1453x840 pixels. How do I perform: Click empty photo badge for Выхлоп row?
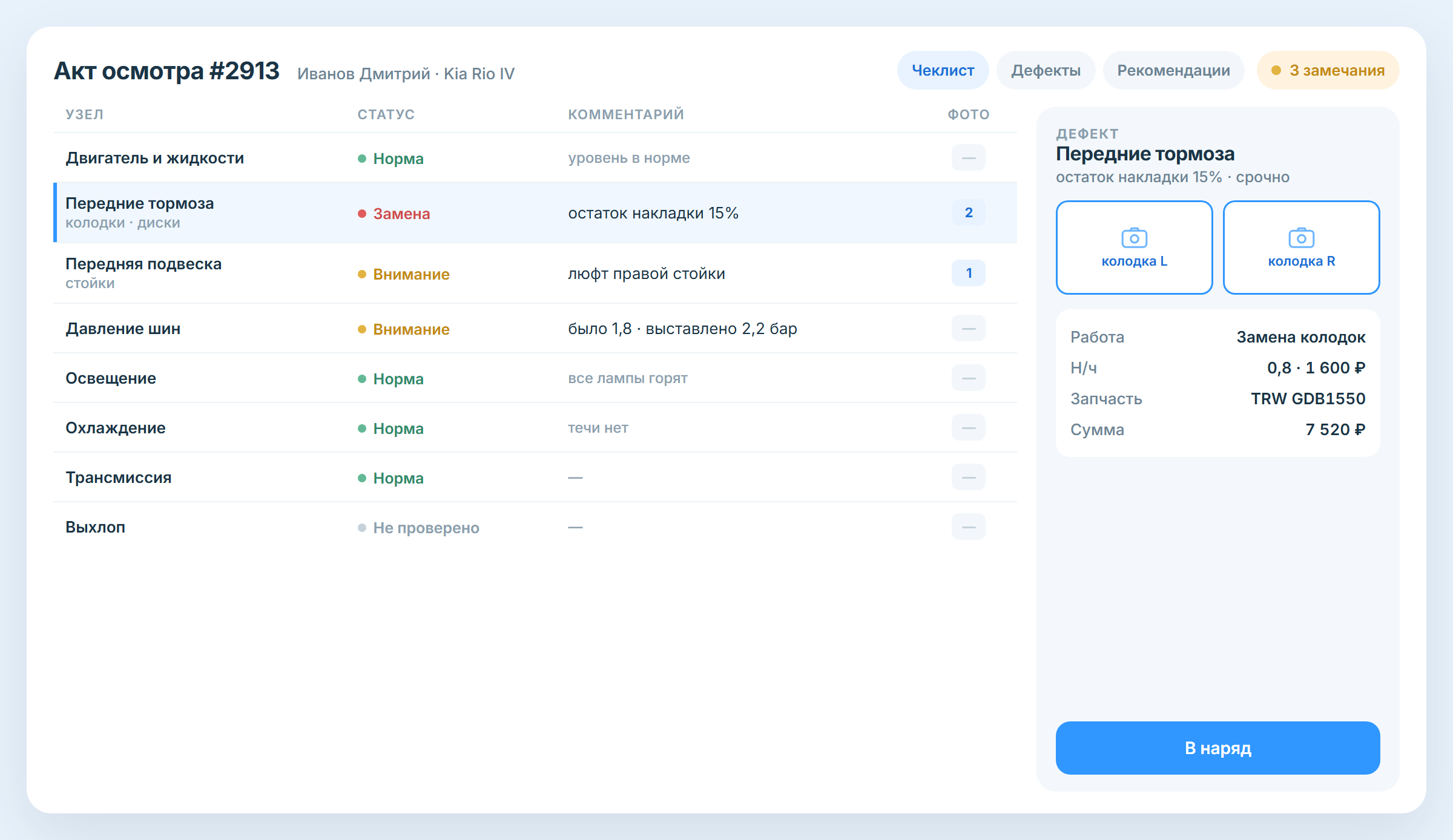tap(968, 527)
